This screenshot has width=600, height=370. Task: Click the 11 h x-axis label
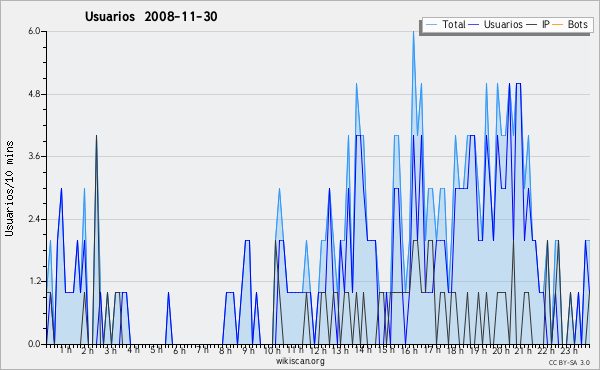pyautogui.click(x=295, y=350)
